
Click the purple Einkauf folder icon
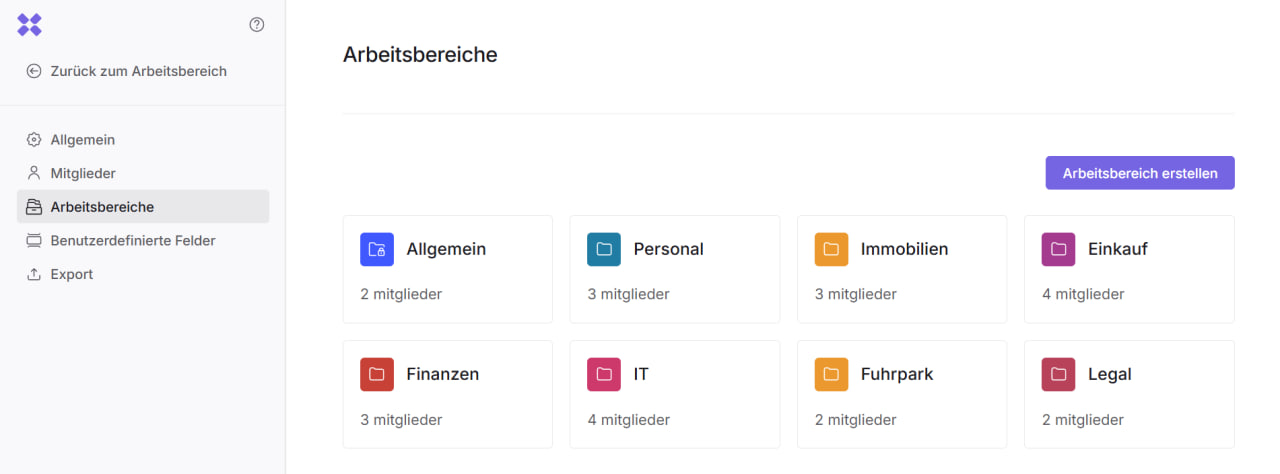click(x=1058, y=249)
